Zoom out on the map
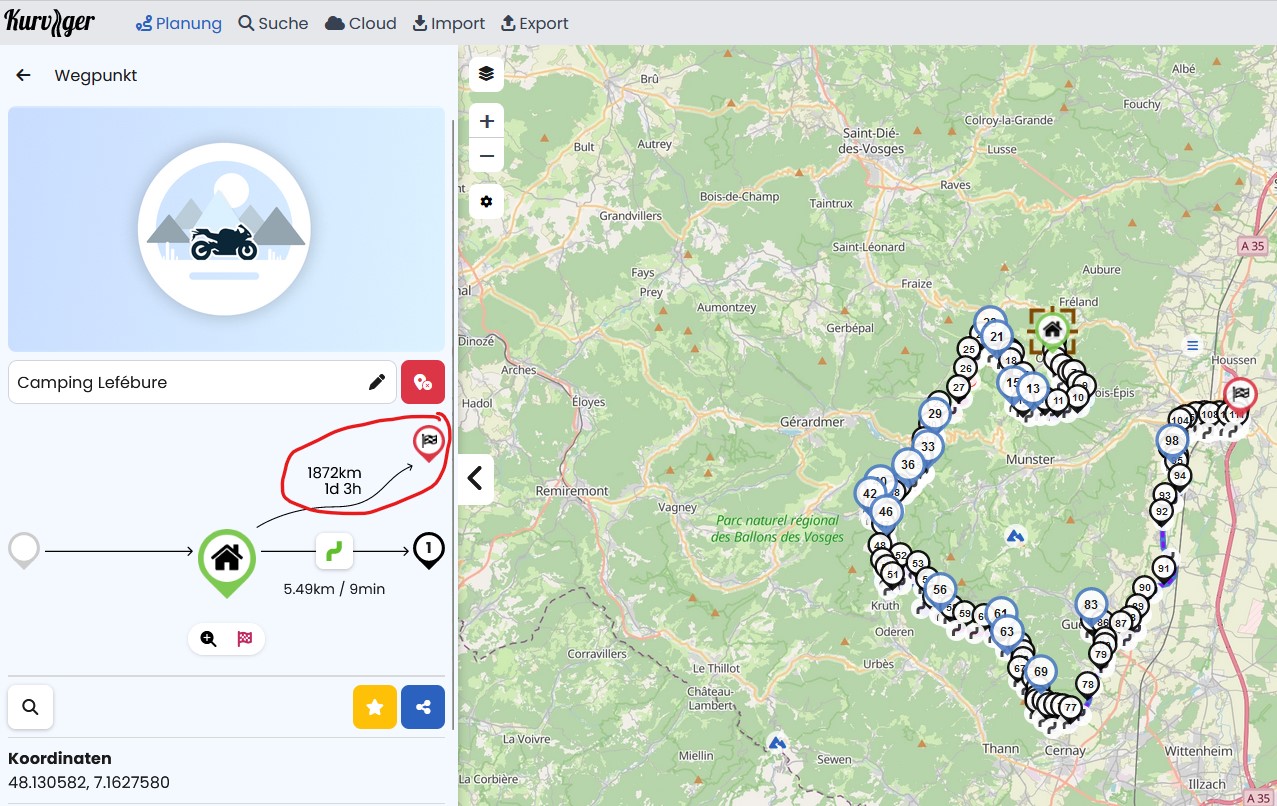Viewport: 1277px width, 806px height. click(x=486, y=155)
